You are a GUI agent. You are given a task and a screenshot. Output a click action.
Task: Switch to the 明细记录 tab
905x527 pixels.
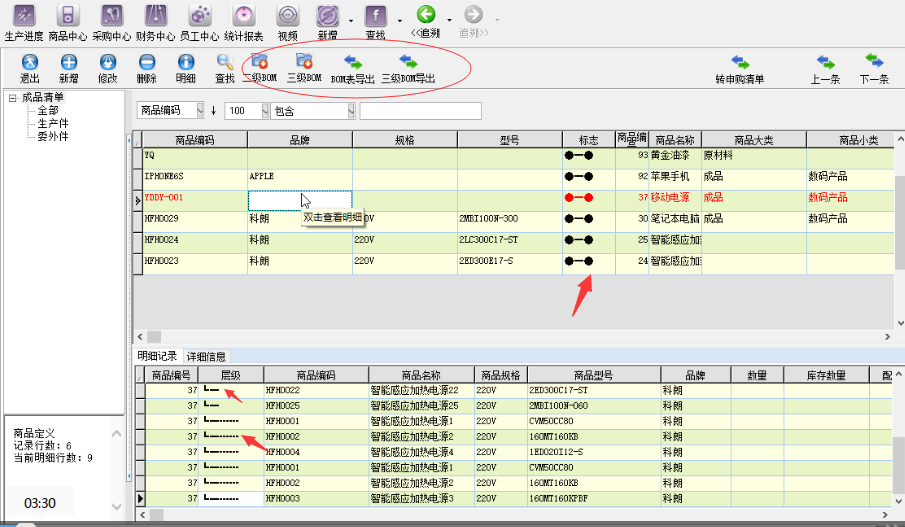(x=157, y=356)
